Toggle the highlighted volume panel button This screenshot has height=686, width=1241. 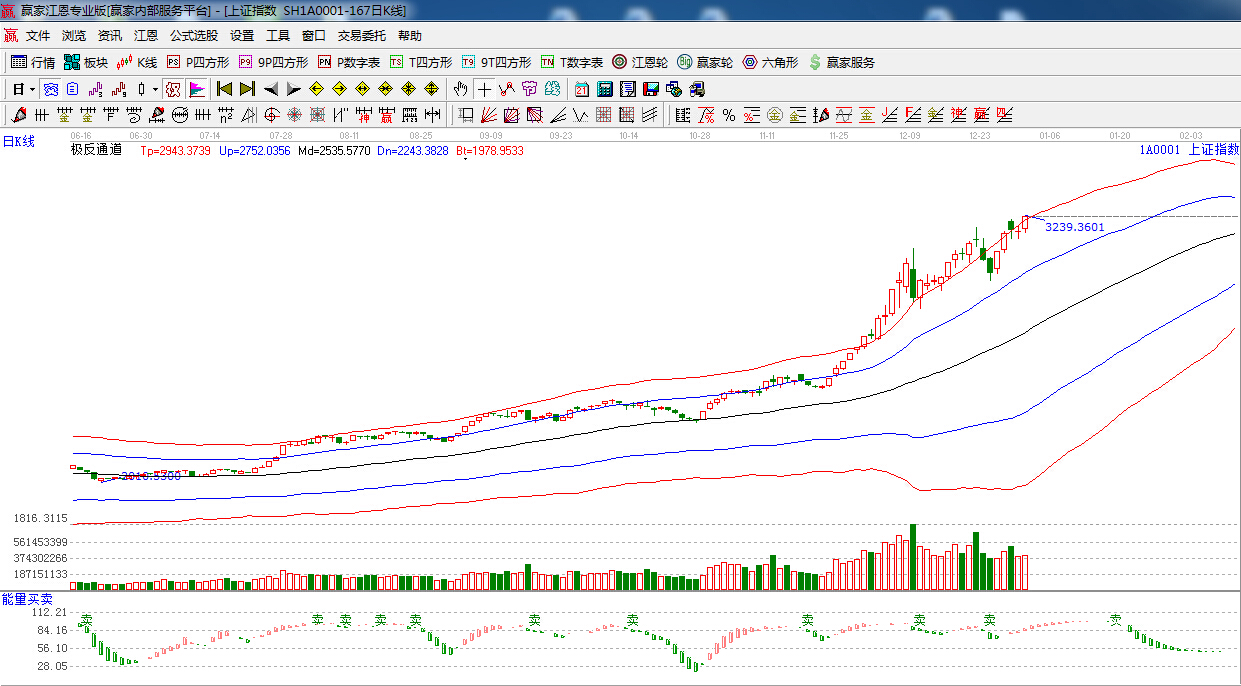[x=196, y=89]
